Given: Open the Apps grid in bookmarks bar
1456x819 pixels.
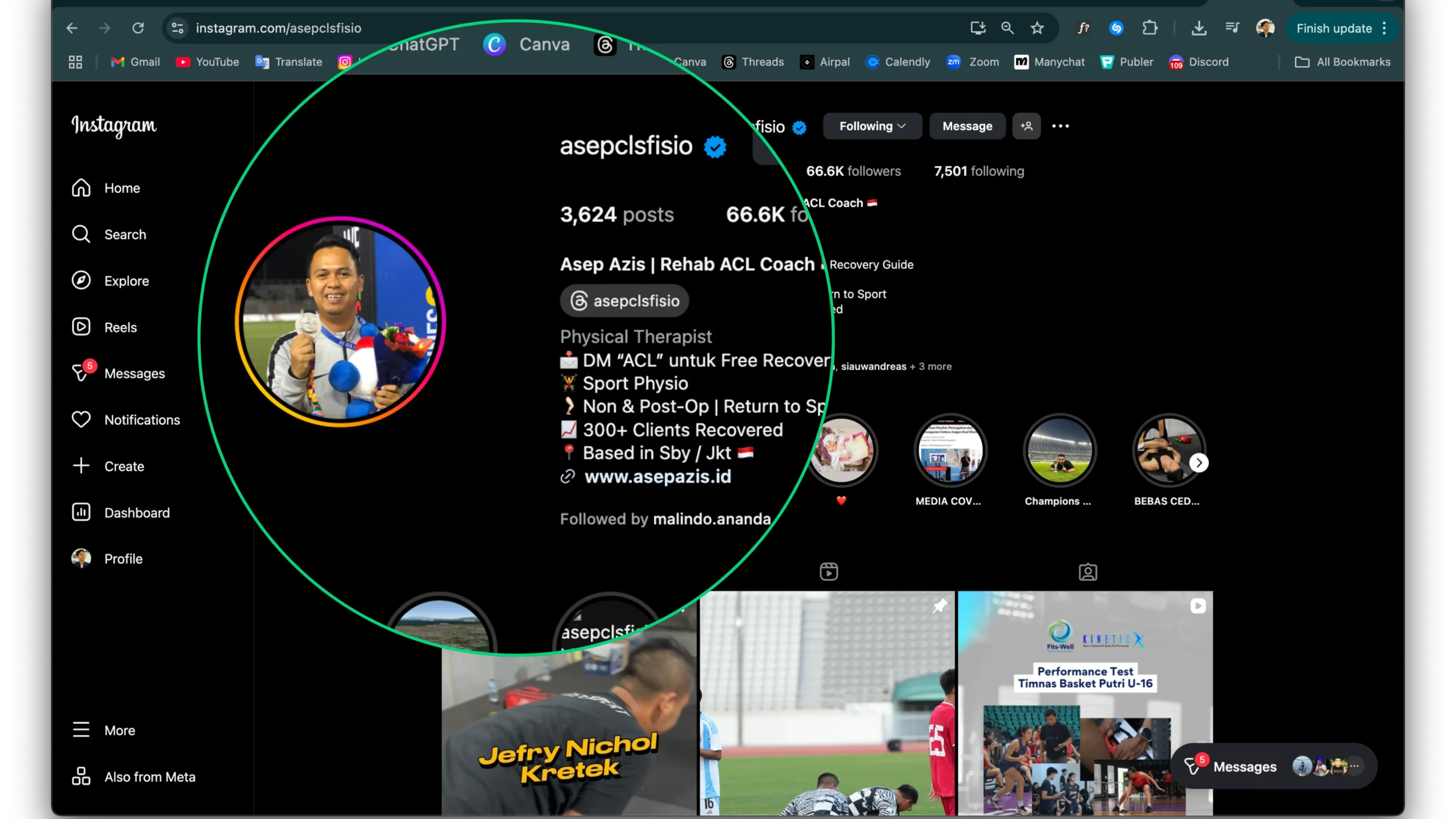Looking at the screenshot, I should click(x=75, y=62).
